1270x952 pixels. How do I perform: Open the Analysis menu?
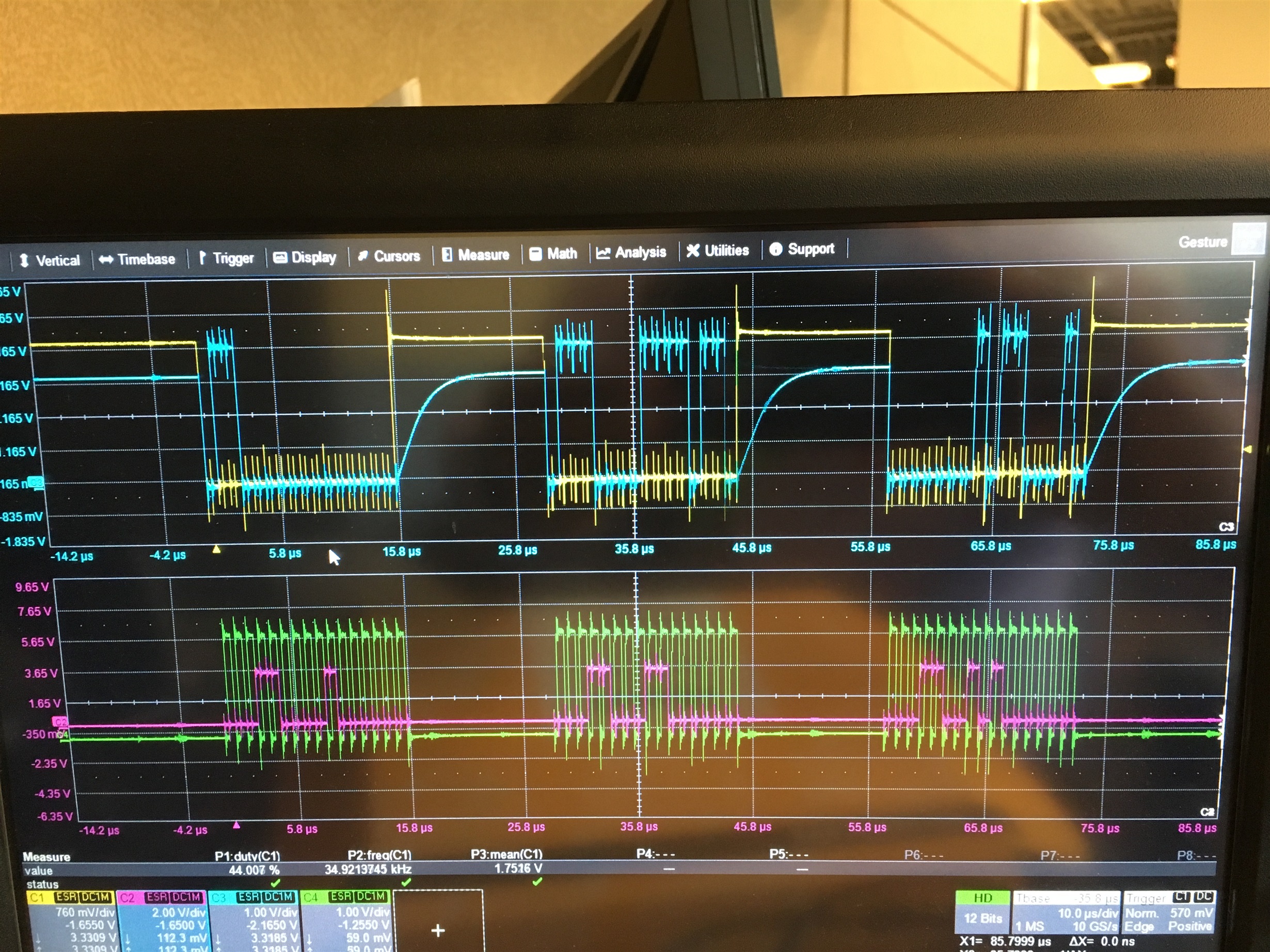pos(631,252)
